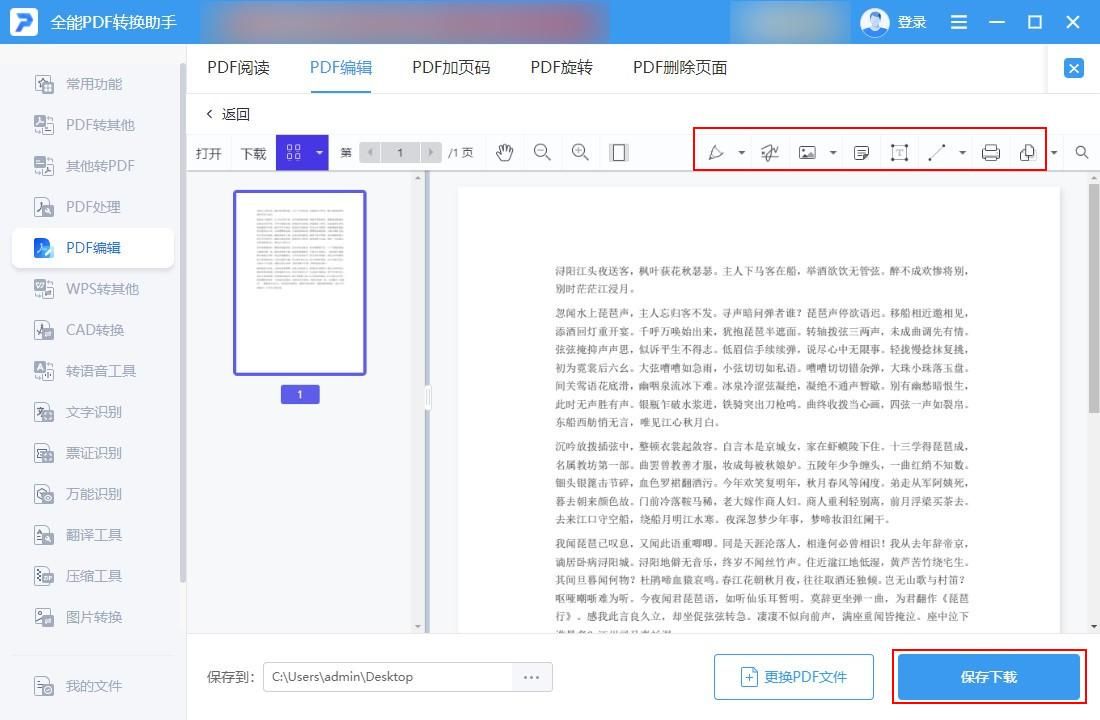Select the signature tool icon

point(770,152)
